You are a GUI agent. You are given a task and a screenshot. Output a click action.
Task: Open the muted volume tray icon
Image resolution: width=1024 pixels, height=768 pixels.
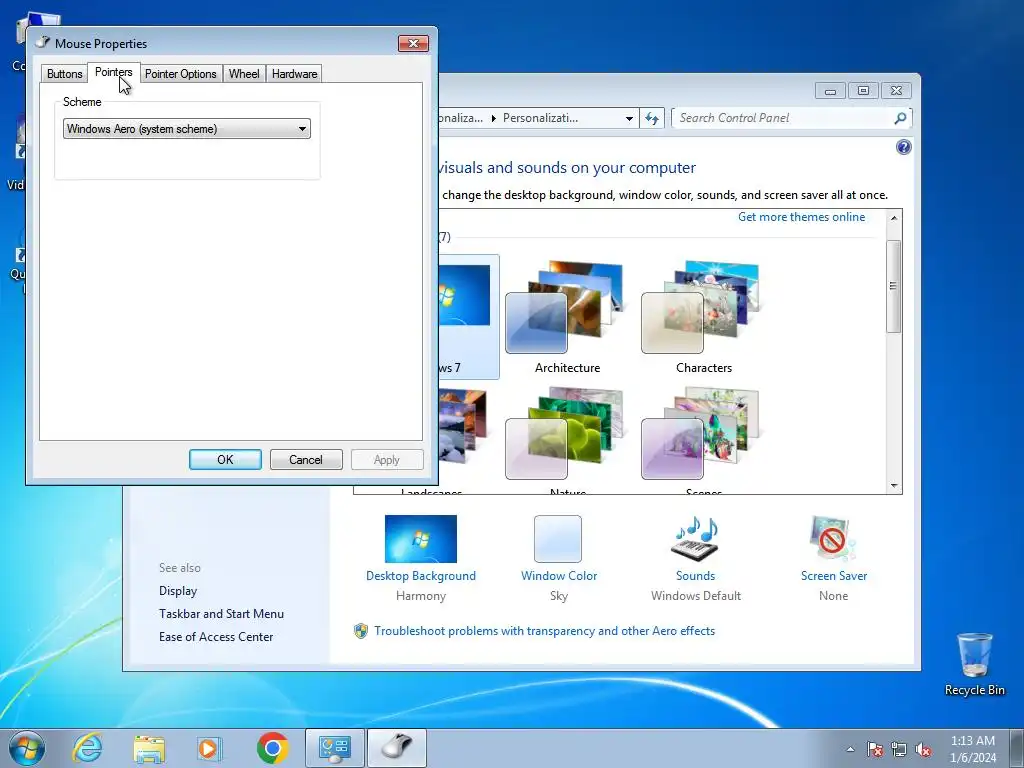[923, 749]
